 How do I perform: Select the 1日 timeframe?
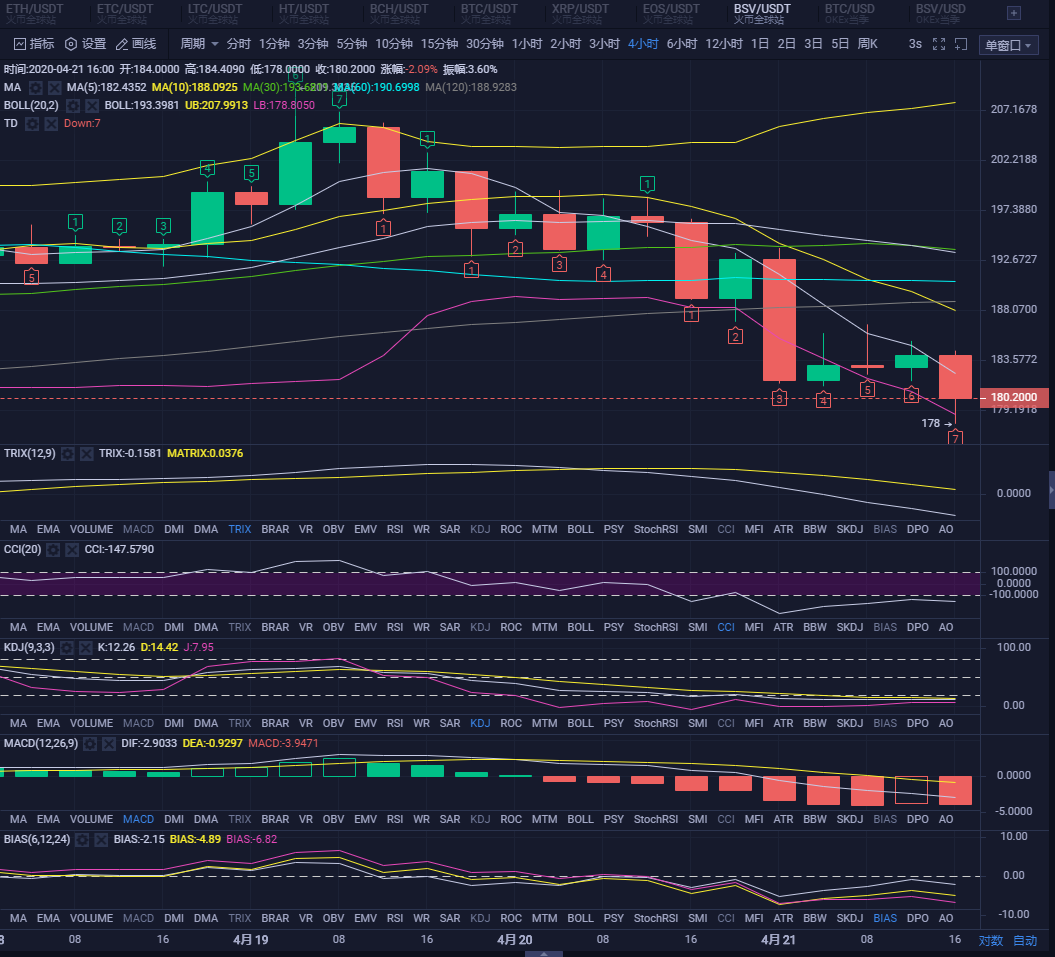760,44
